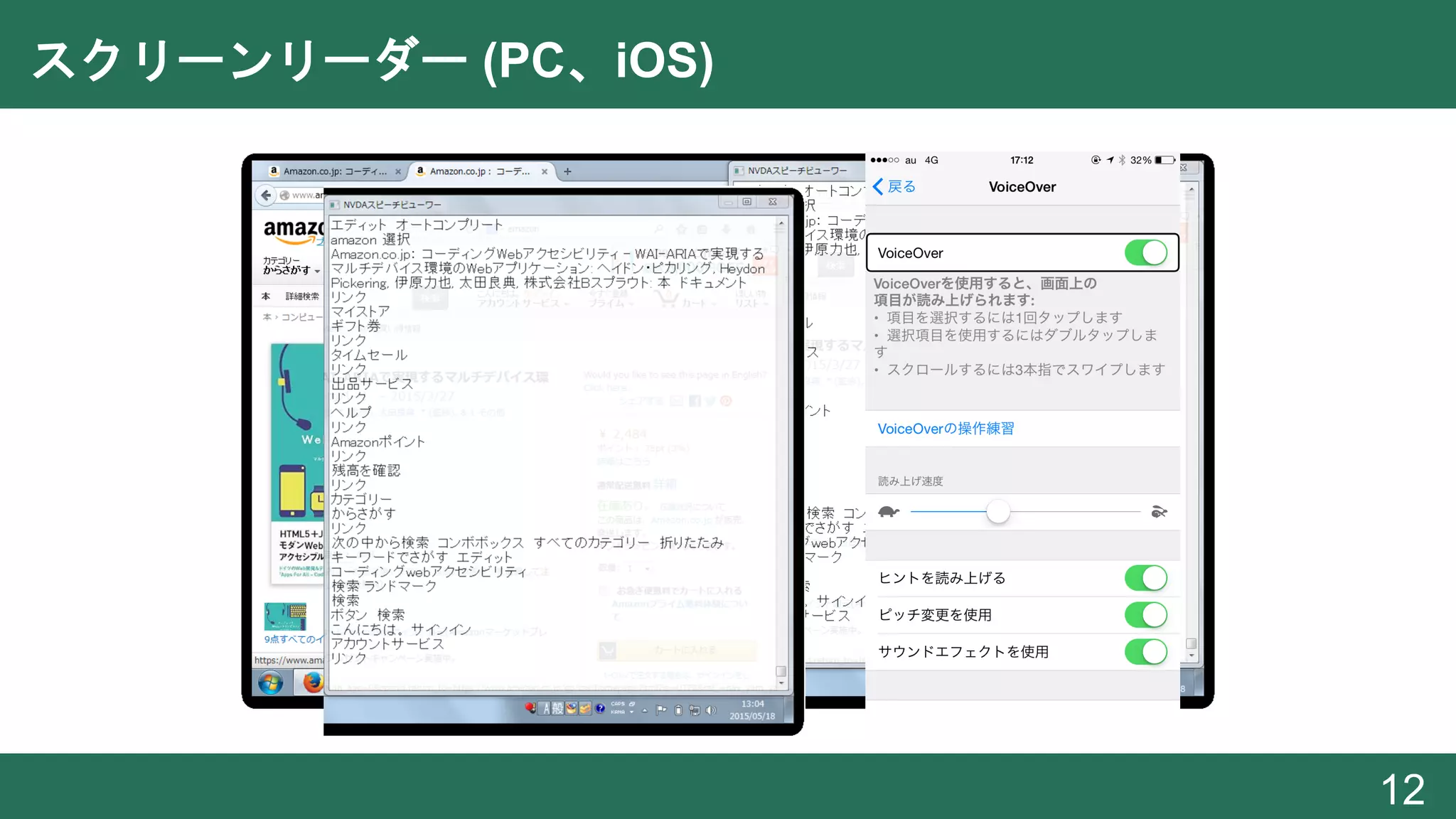The image size is (1456, 819).
Task: Click the VoiceOver screen title in iOS
Action: (x=1022, y=187)
